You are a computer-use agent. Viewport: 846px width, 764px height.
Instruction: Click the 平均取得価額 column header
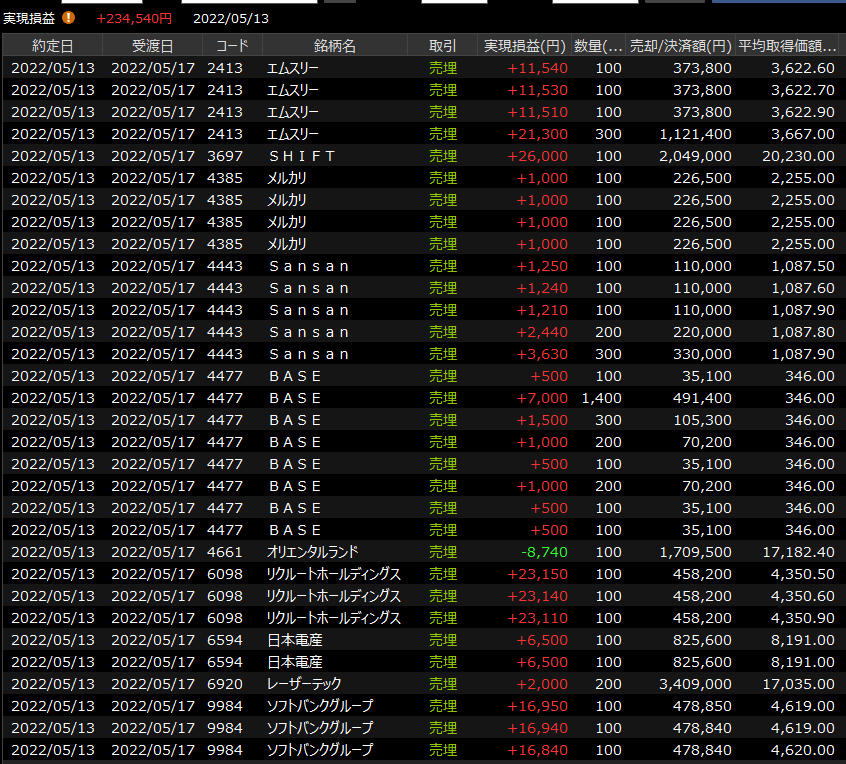pyautogui.click(x=787, y=46)
